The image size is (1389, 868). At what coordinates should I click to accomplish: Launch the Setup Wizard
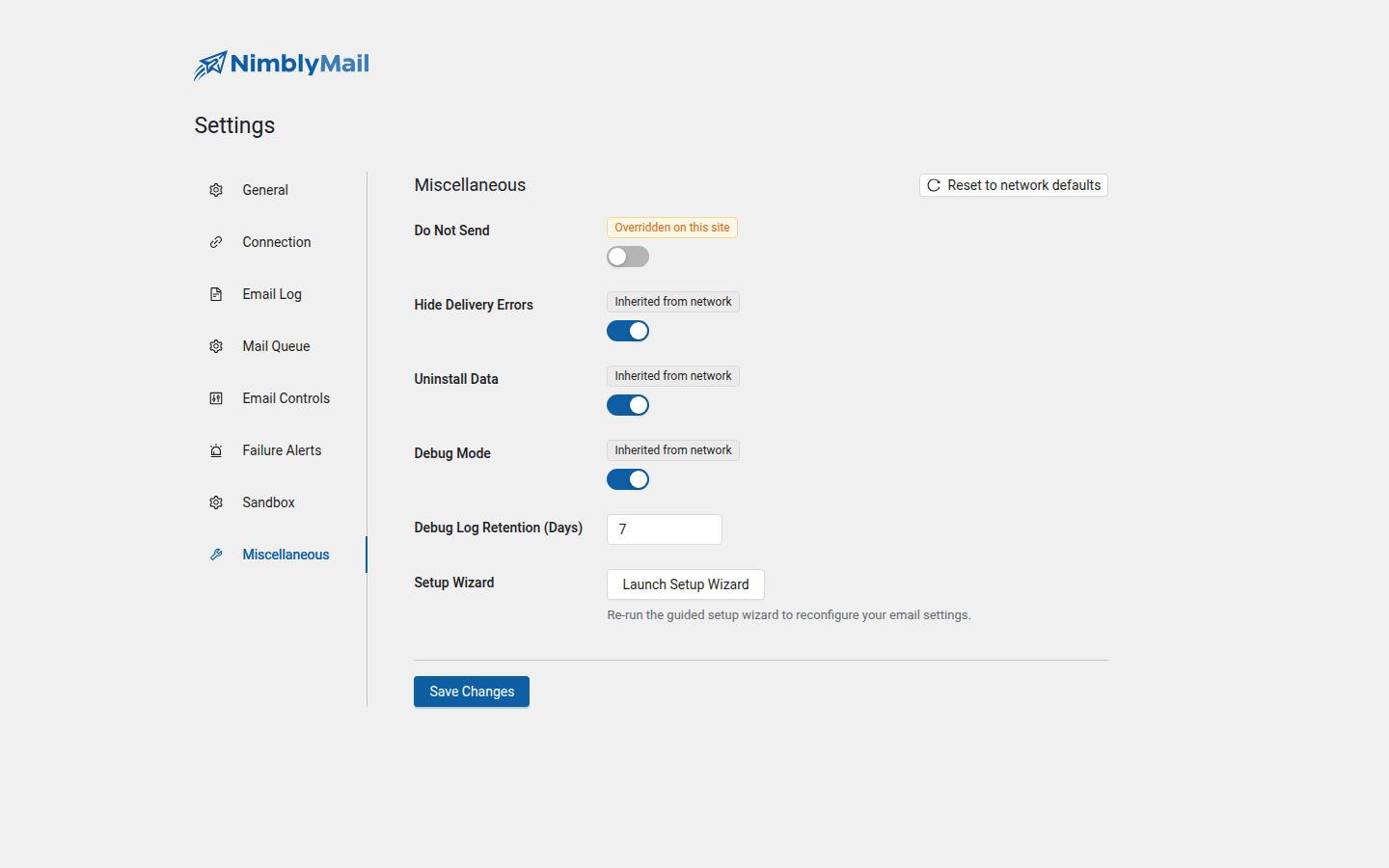686,584
